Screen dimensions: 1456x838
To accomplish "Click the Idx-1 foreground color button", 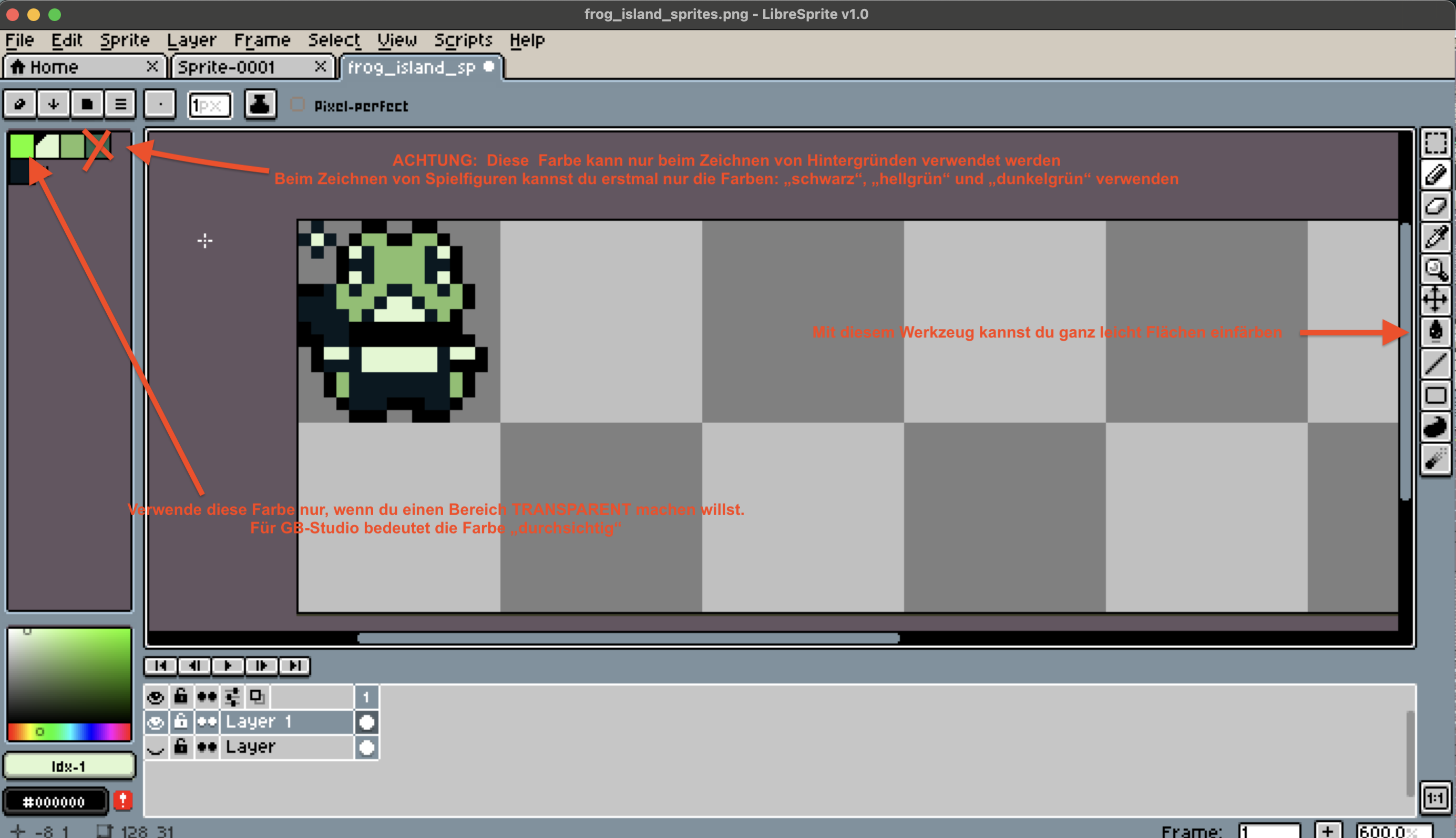I will click(69, 766).
